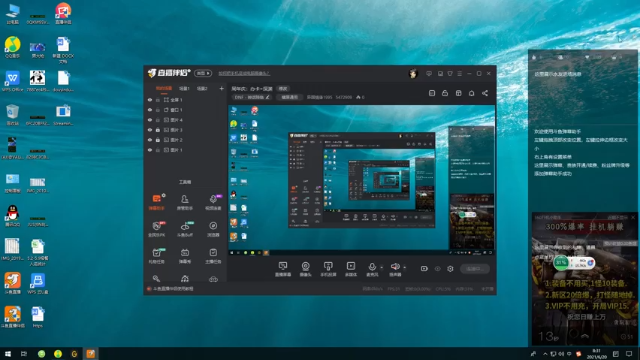Add a new scene with plus
Viewport: 640px width, 360px height.
[x=222, y=89]
